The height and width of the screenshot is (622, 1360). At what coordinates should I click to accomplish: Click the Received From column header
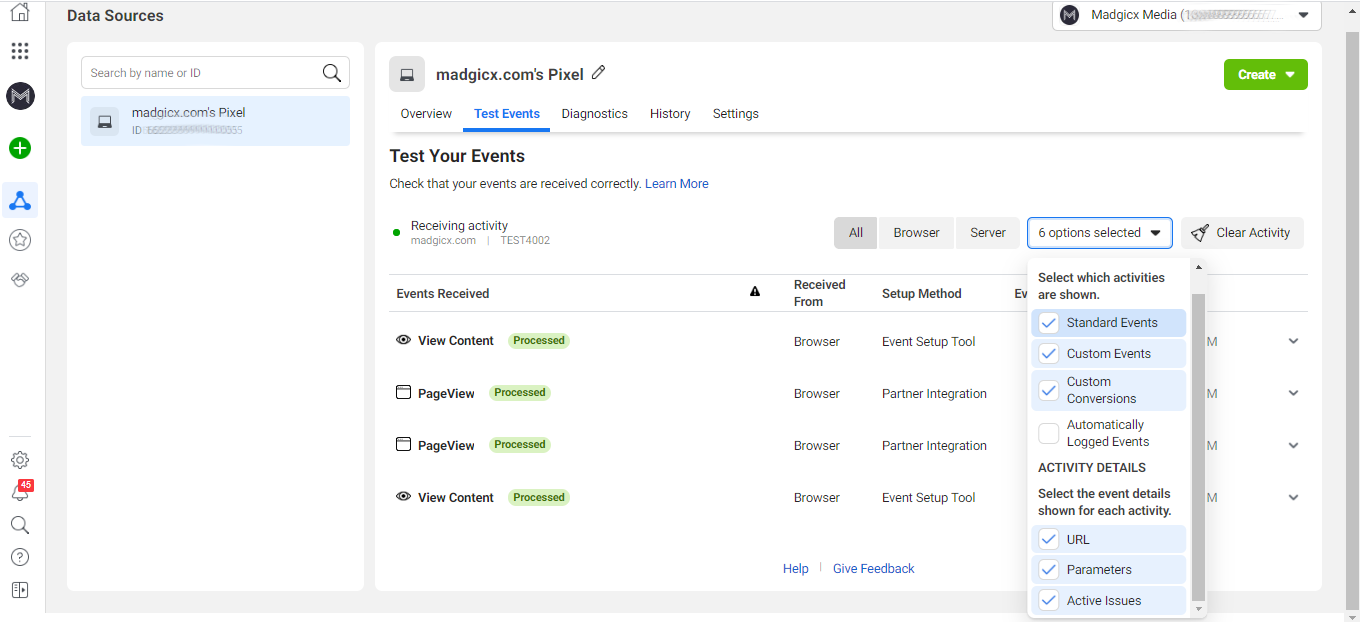click(820, 293)
